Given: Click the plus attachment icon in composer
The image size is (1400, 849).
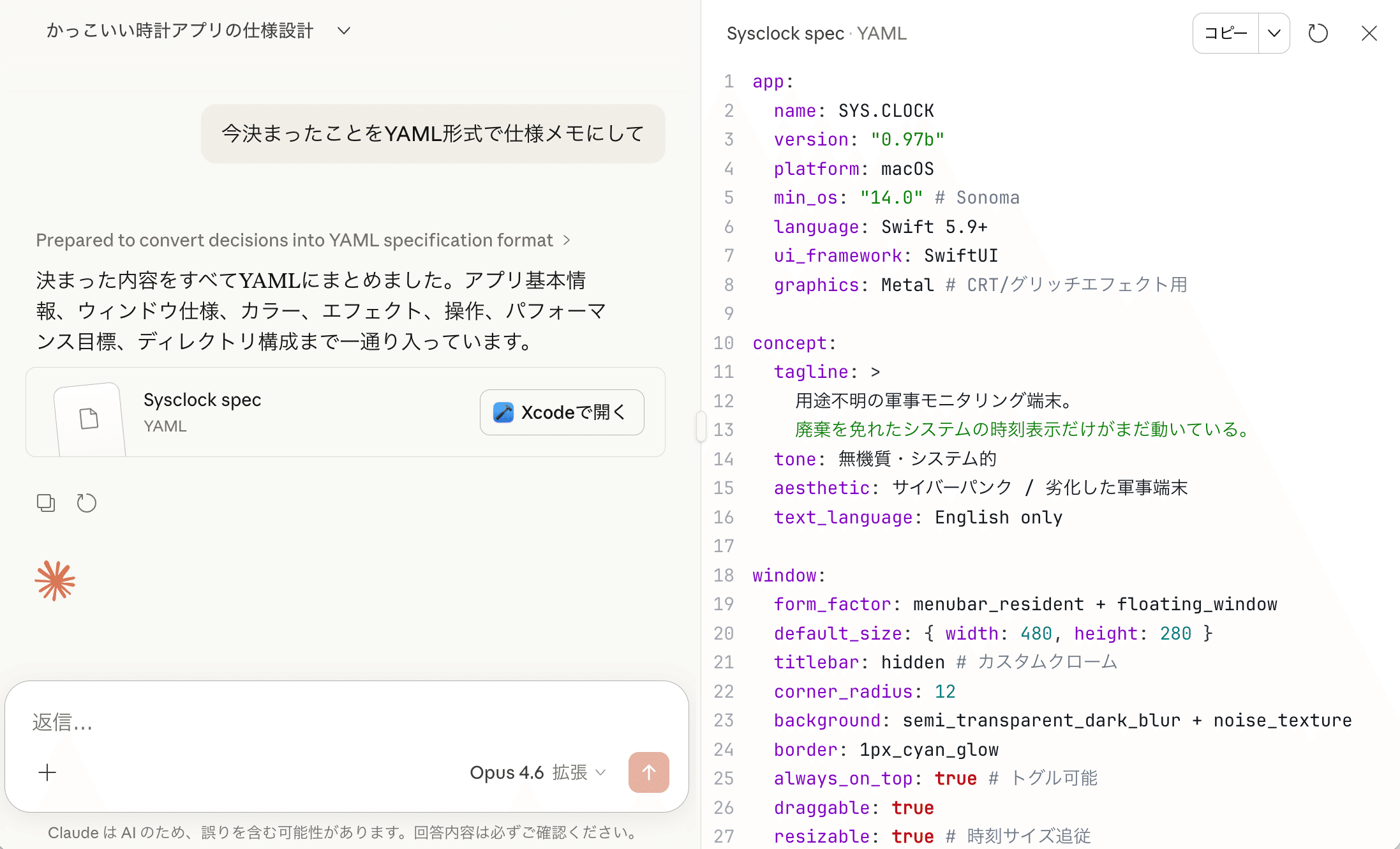Looking at the screenshot, I should tap(47, 772).
